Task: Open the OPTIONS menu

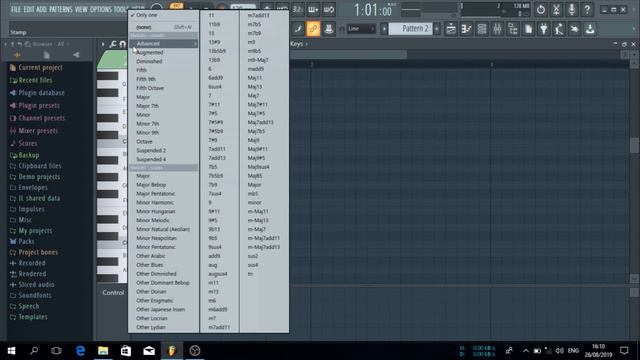Action: (x=100, y=9)
